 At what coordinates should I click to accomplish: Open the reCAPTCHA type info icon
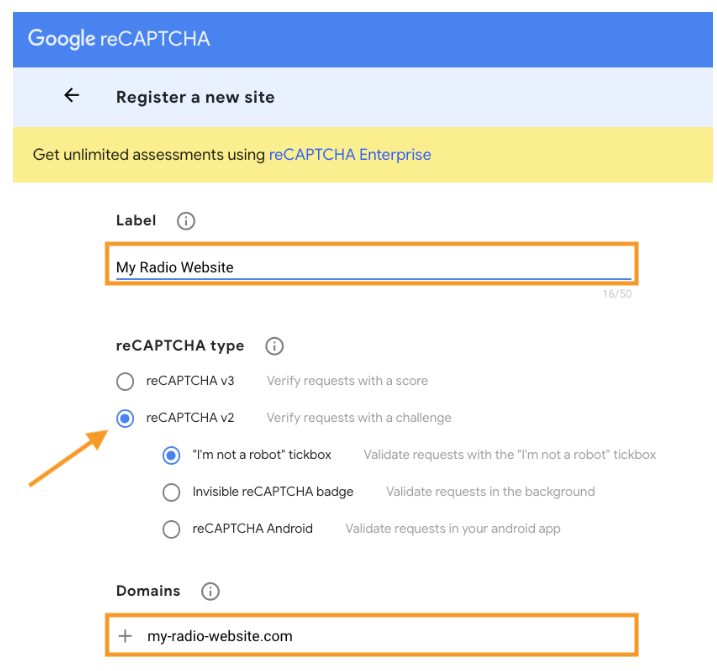(x=274, y=346)
